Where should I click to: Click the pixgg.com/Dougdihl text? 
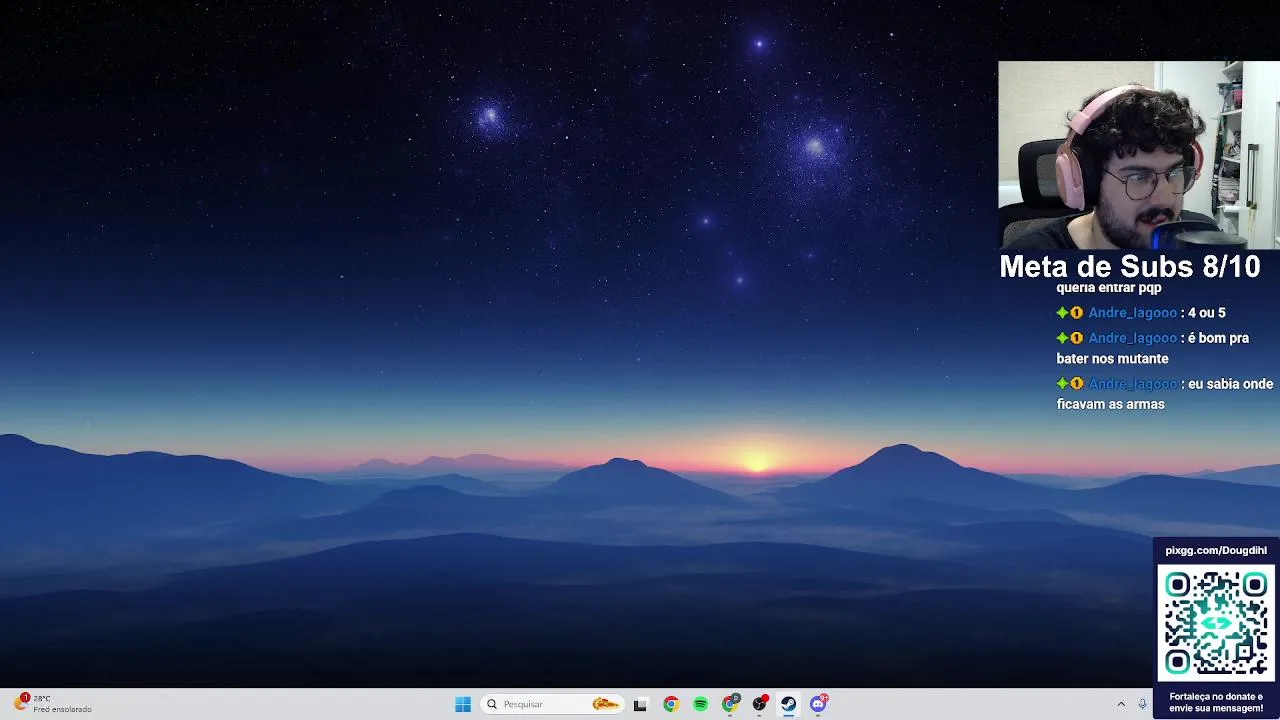pos(1216,550)
